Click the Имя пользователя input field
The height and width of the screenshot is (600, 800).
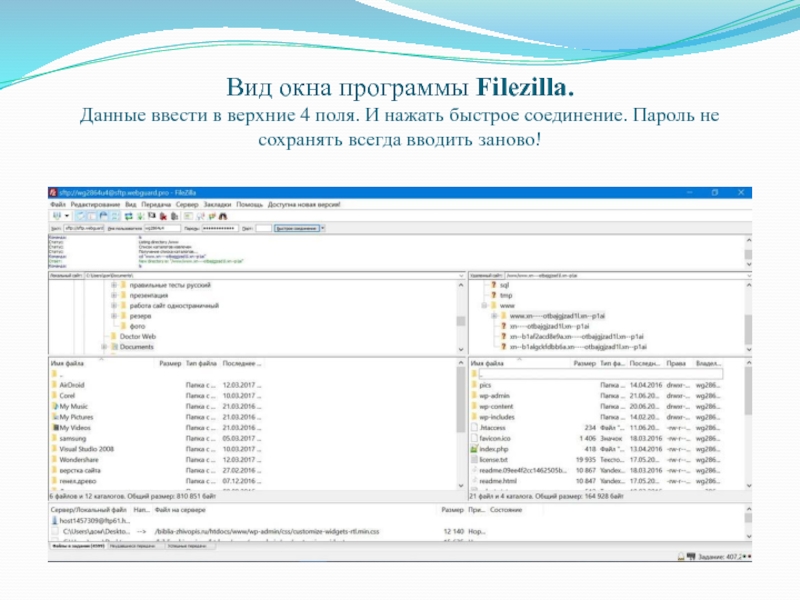point(162,228)
